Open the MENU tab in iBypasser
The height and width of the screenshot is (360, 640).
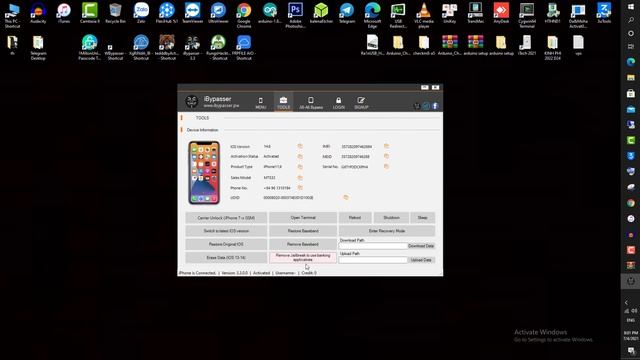[260, 103]
